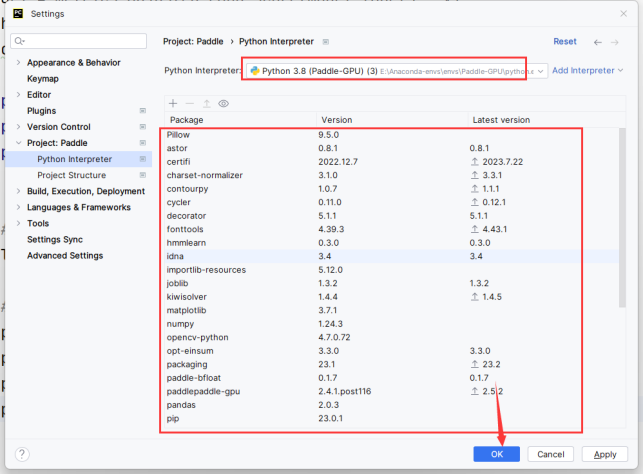Select the opencv-python package row
The image size is (643, 475).
click(392, 337)
